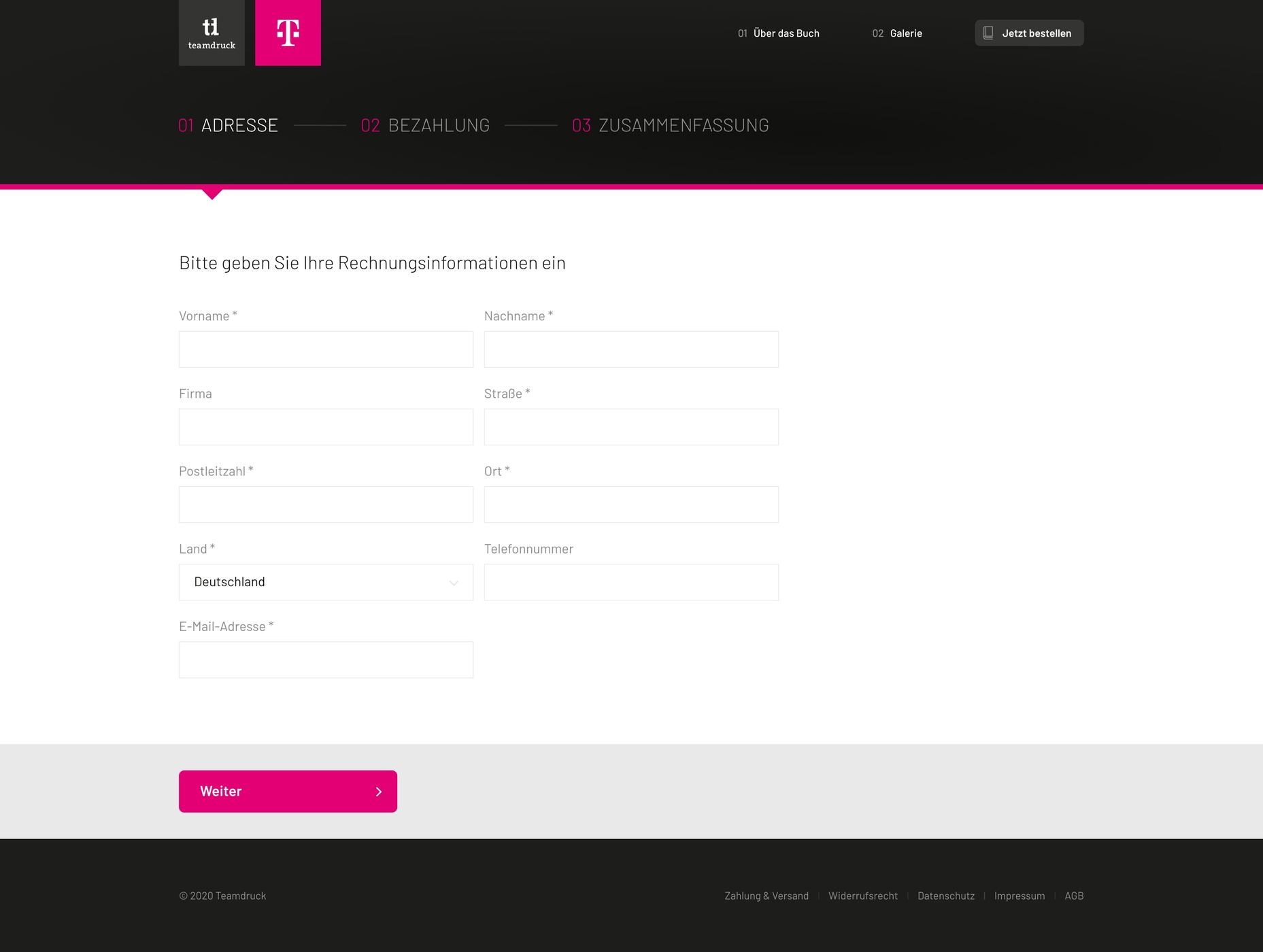The image size is (1263, 952).
Task: Open the Widerrufsrecht footer link
Action: 863,896
